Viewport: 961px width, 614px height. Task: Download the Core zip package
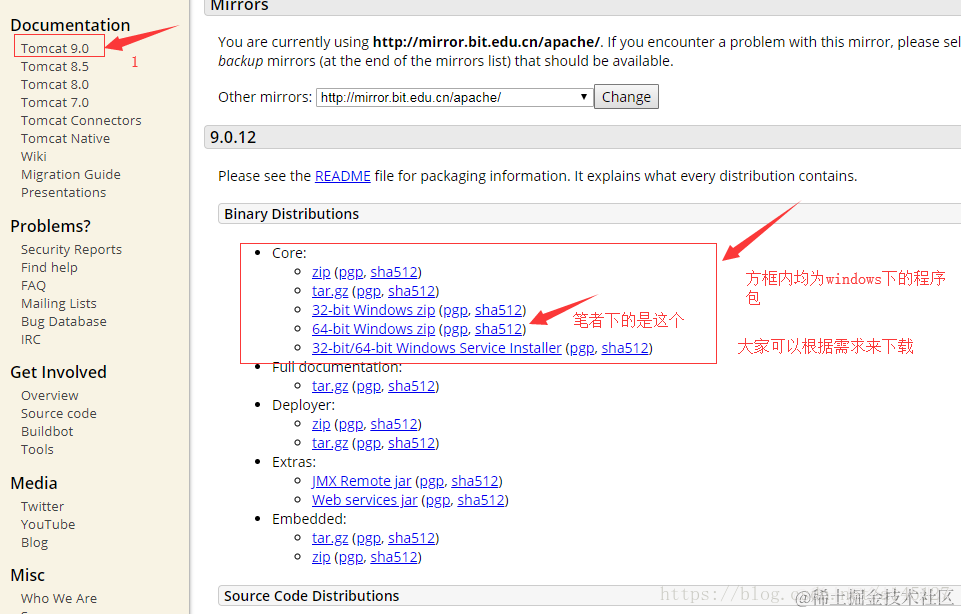[x=321, y=272]
